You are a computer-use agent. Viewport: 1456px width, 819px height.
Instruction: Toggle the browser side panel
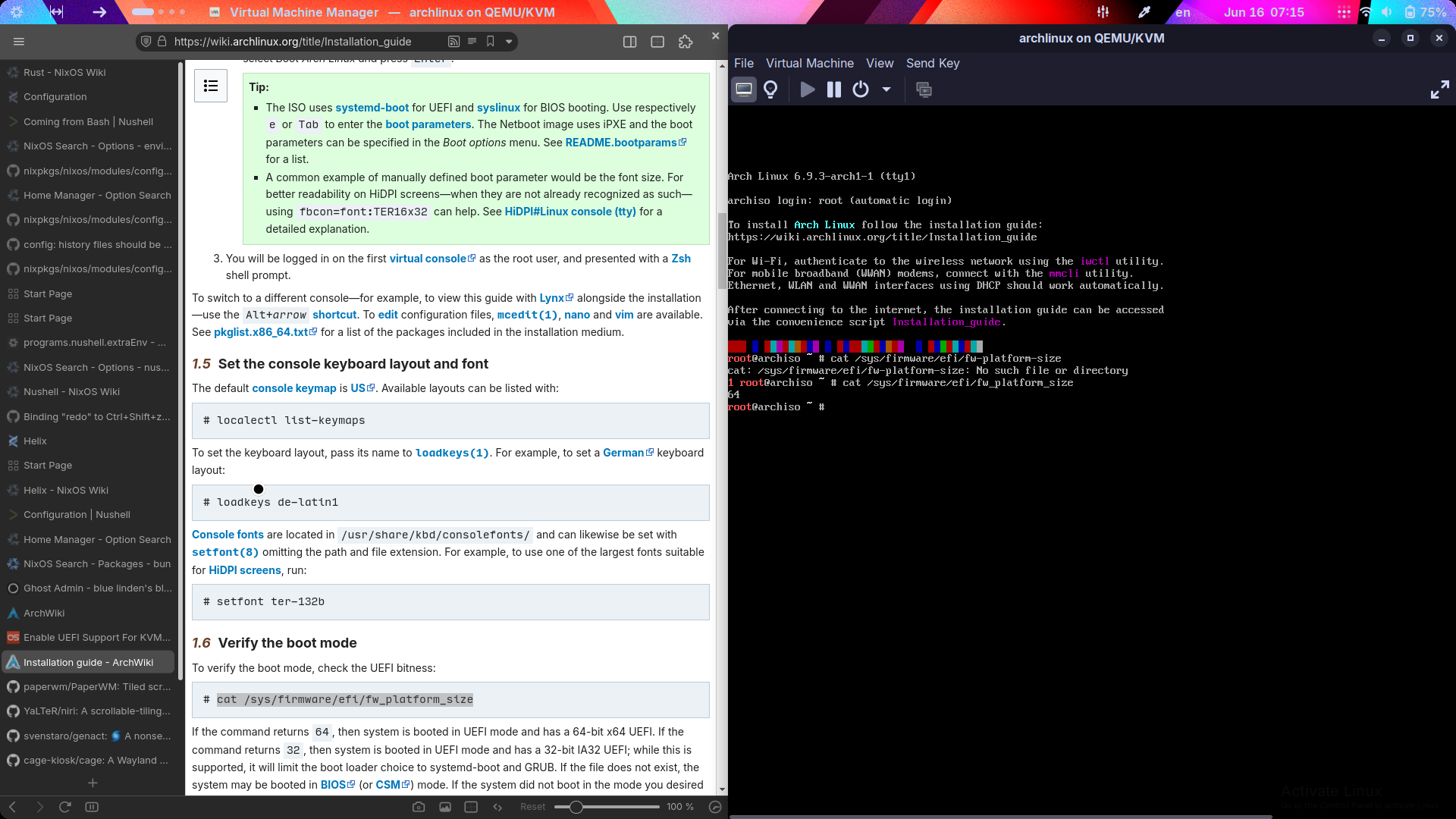coord(629,42)
